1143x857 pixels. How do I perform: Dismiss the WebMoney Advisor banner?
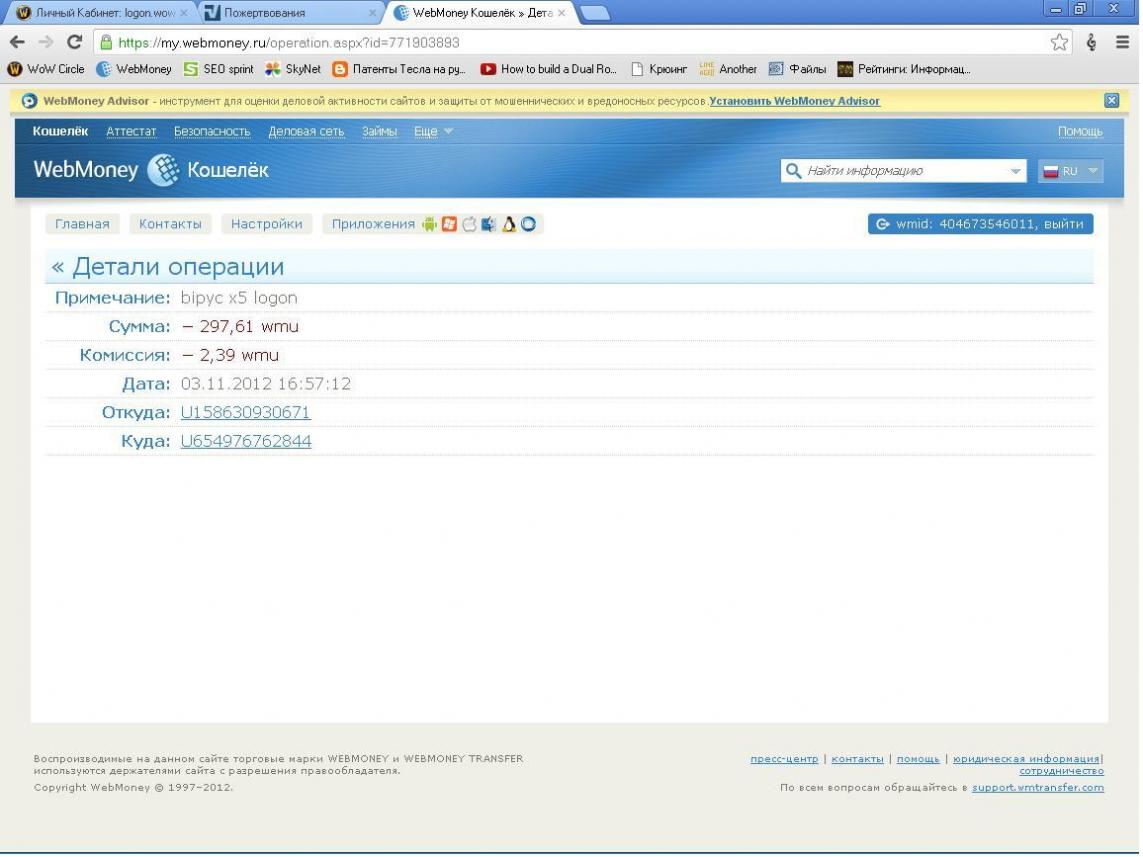click(x=1111, y=101)
